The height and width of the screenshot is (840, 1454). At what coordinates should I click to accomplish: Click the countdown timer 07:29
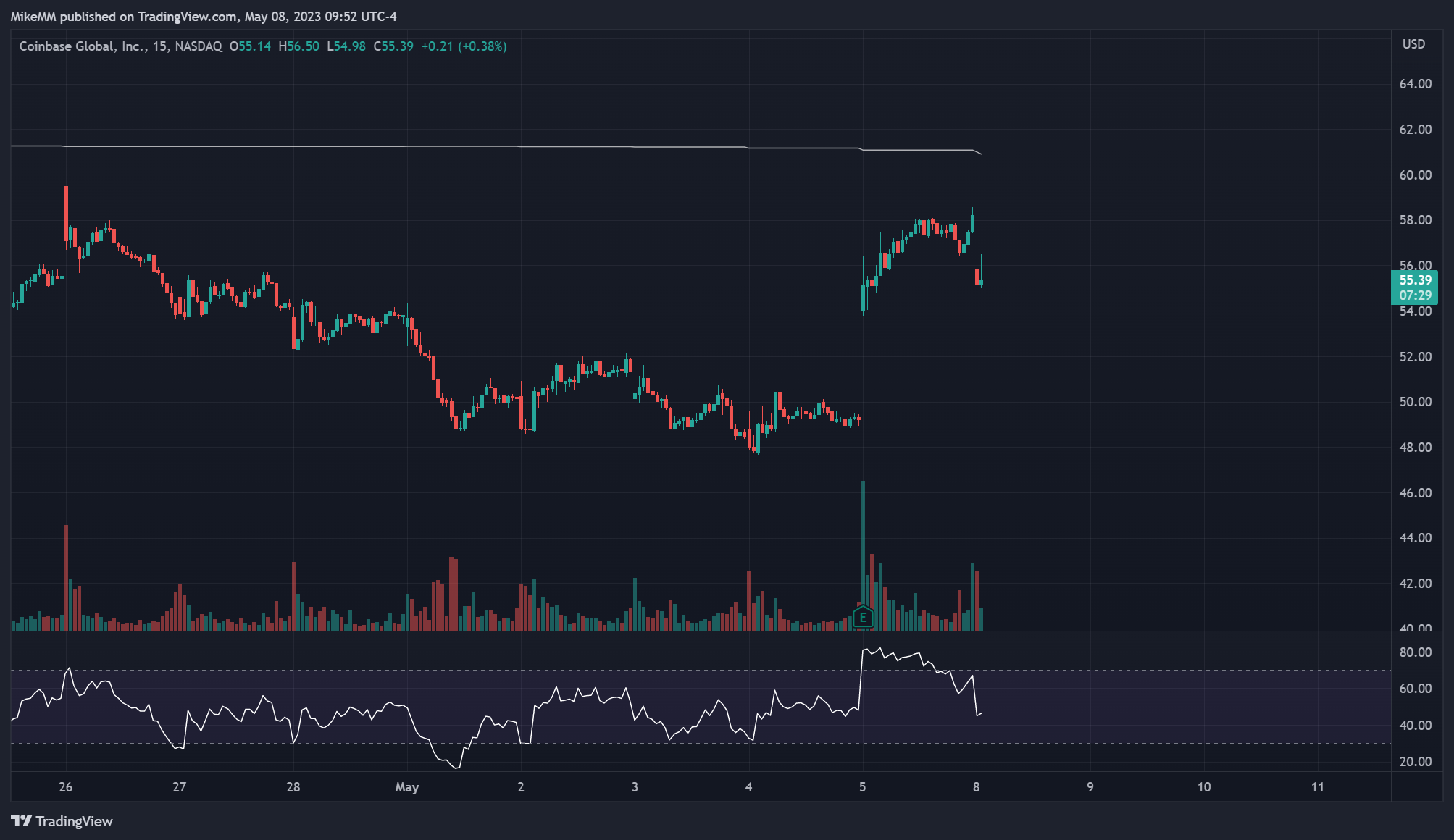click(x=1415, y=295)
